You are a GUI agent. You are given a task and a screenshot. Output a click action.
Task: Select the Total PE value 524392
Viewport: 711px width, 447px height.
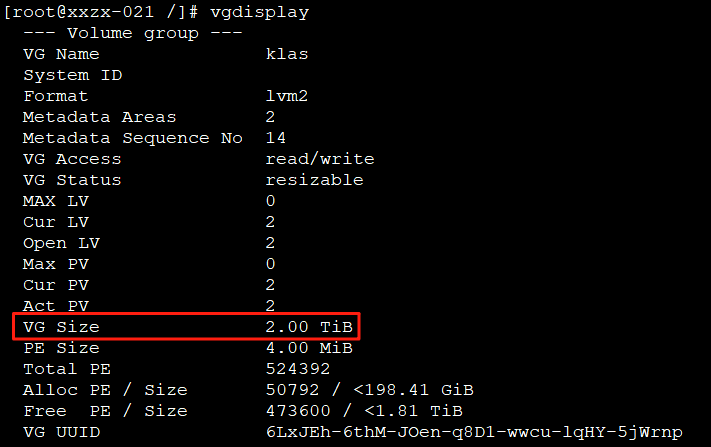coord(298,369)
